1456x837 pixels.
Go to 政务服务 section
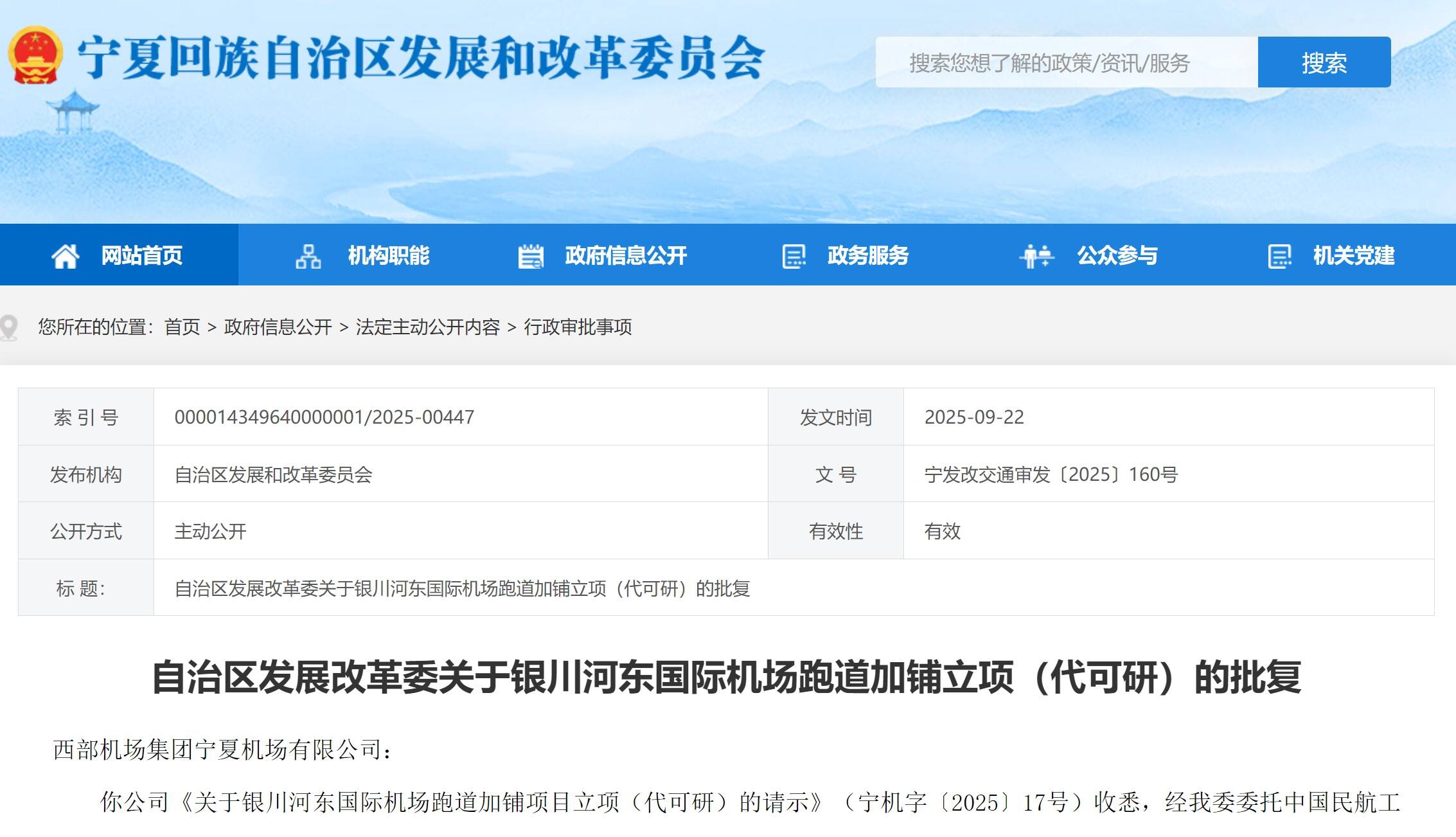coord(867,256)
